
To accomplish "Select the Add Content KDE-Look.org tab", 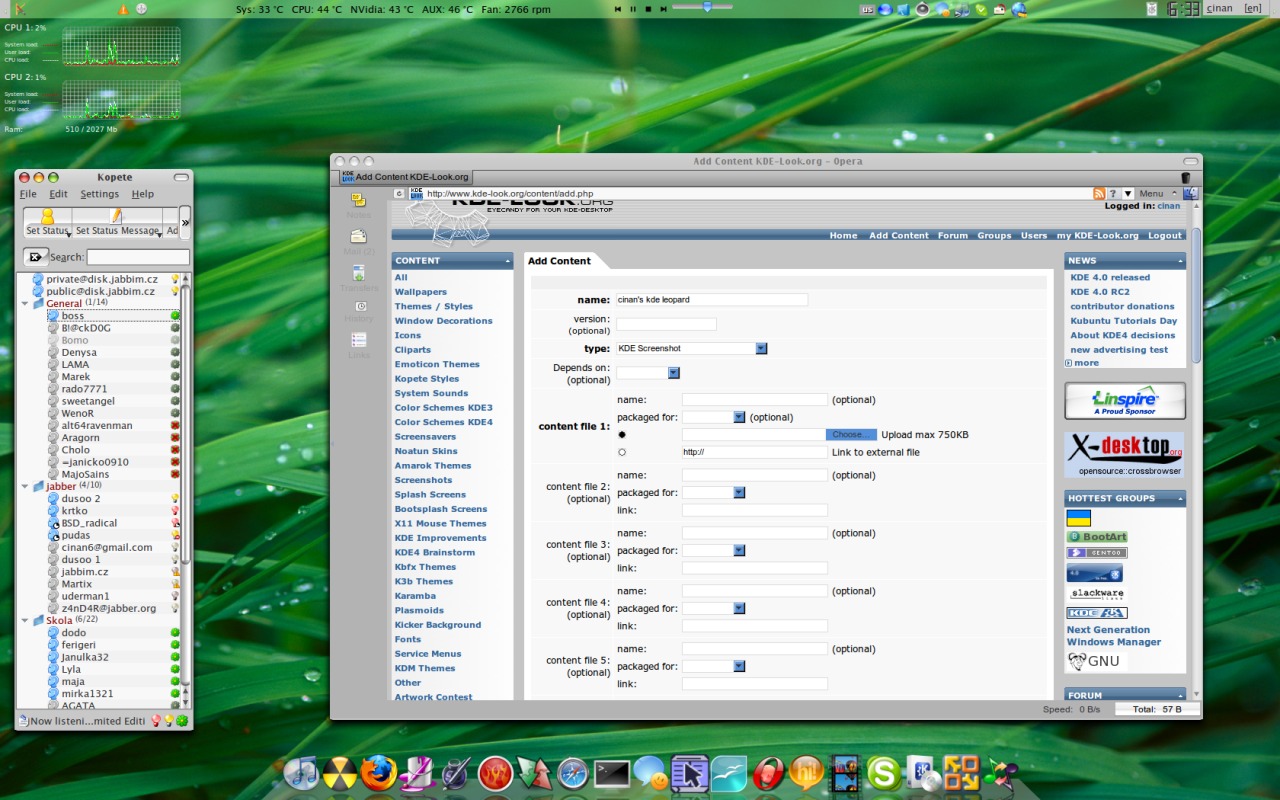I will pos(405,177).
